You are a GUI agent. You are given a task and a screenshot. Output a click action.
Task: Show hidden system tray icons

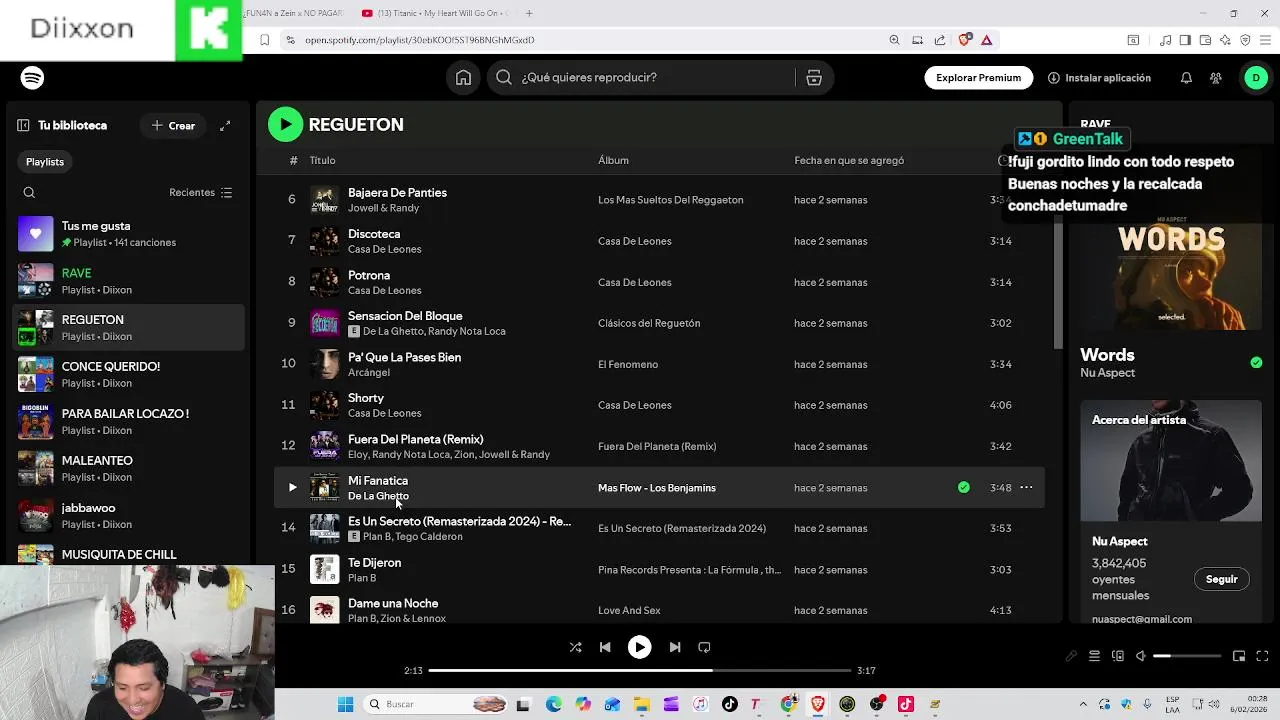[x=1084, y=704]
